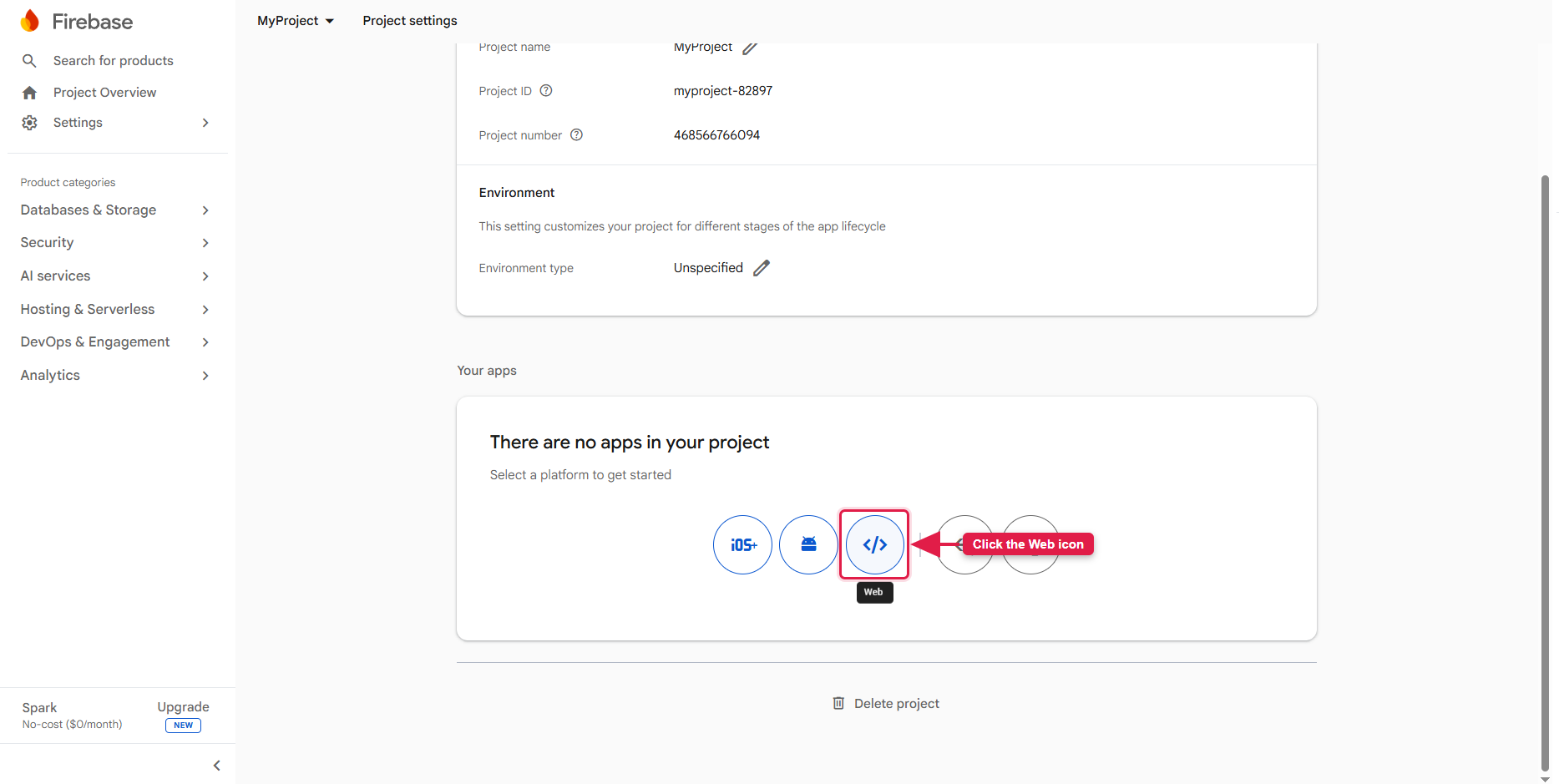This screenshot has width=1559, height=784.
Task: Open Search for products
Action: (x=114, y=61)
